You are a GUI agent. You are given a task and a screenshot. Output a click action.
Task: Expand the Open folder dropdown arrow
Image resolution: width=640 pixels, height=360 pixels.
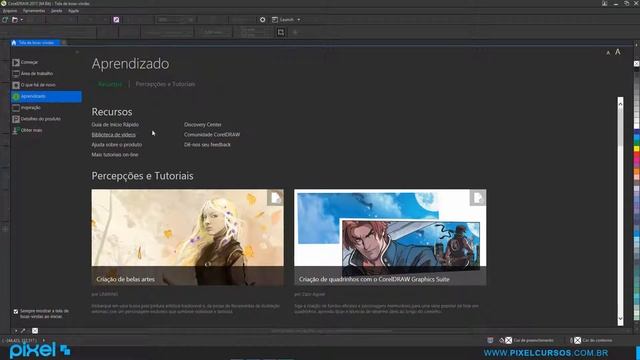click(22, 20)
